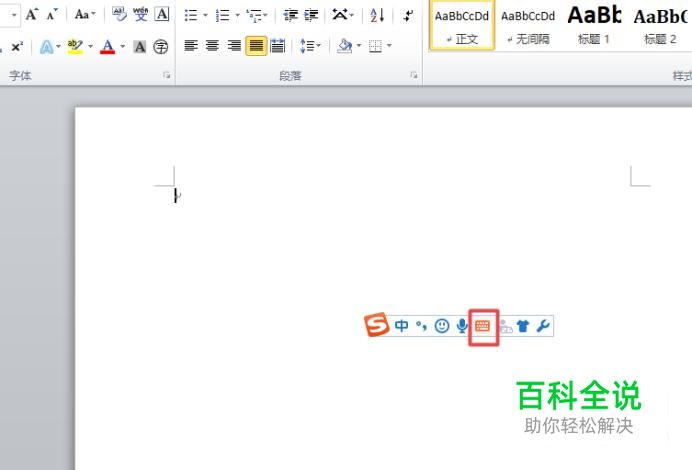Image resolution: width=692 pixels, height=470 pixels.
Task: Open the Paragraph (段落) dialog launcher
Action: (414, 75)
